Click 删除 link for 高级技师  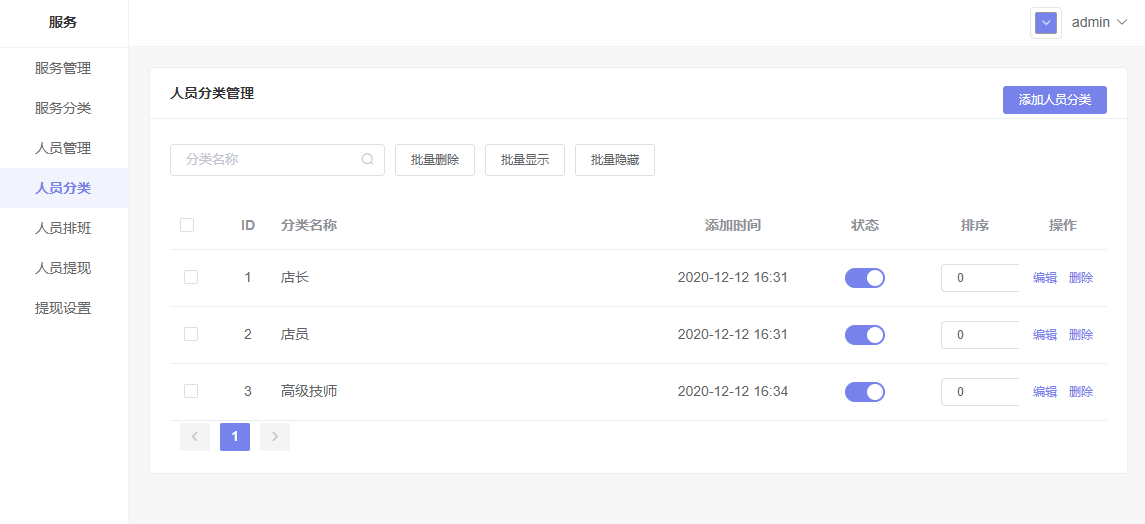pos(1081,391)
